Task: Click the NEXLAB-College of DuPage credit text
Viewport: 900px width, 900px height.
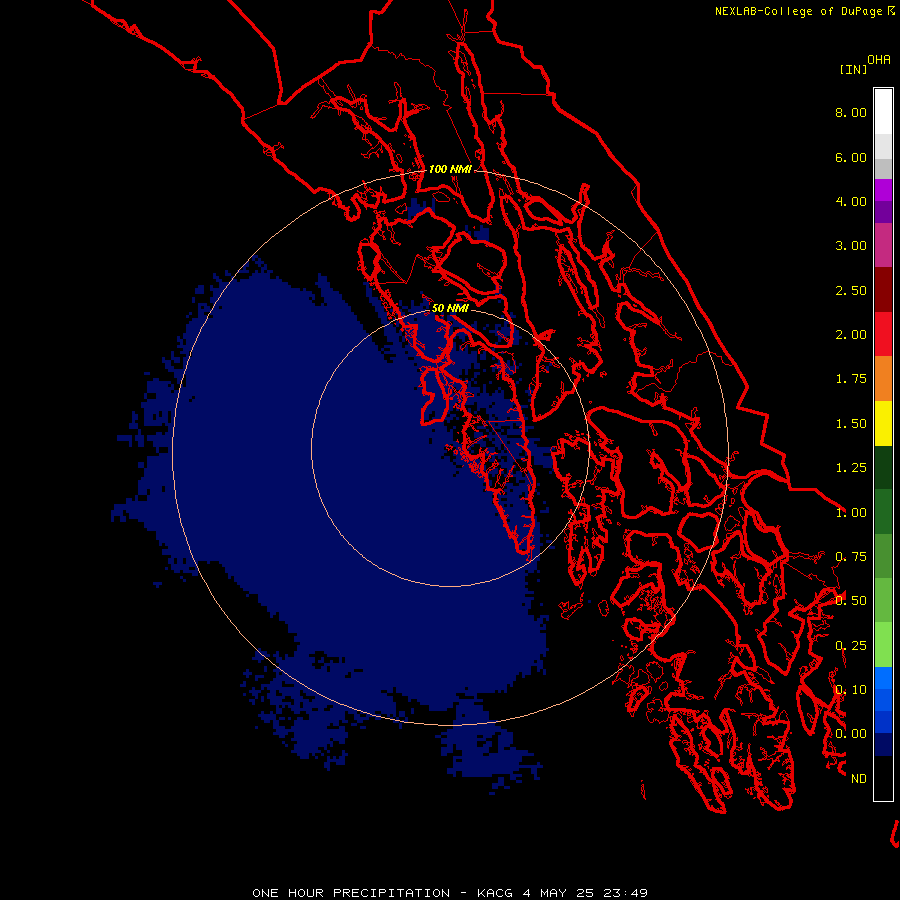Action: (x=805, y=11)
